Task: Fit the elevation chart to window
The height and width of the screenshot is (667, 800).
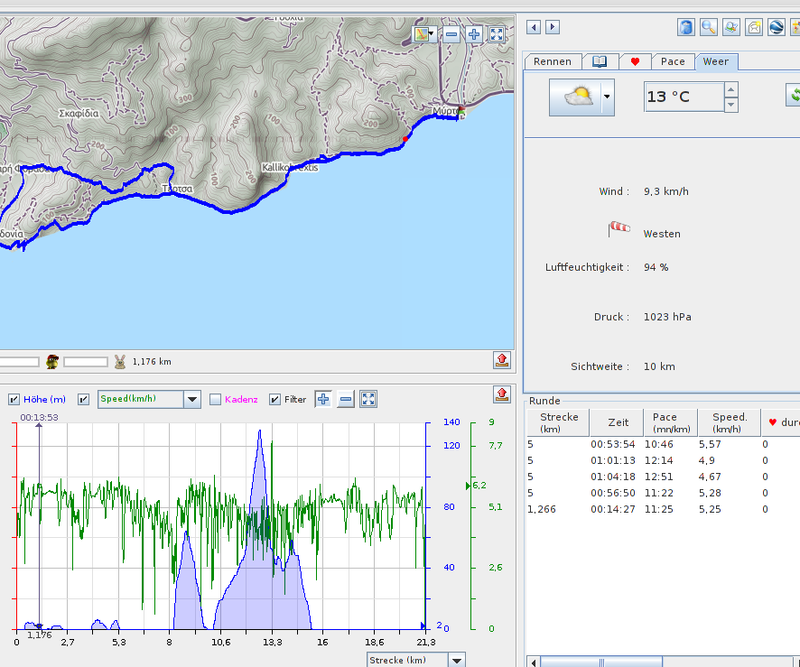Action: [368, 399]
